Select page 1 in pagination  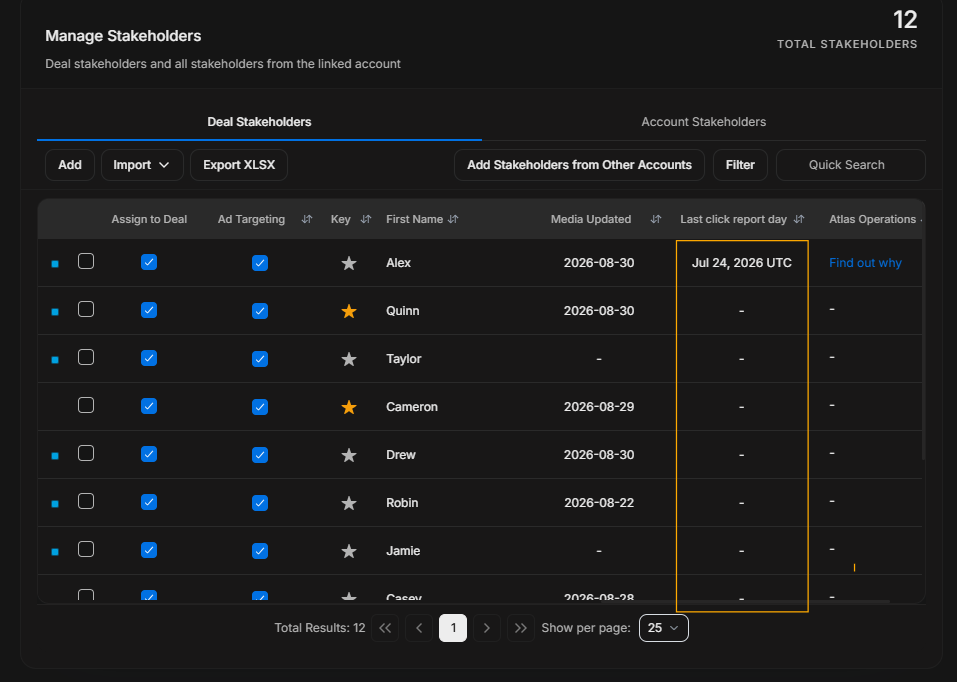tap(453, 628)
